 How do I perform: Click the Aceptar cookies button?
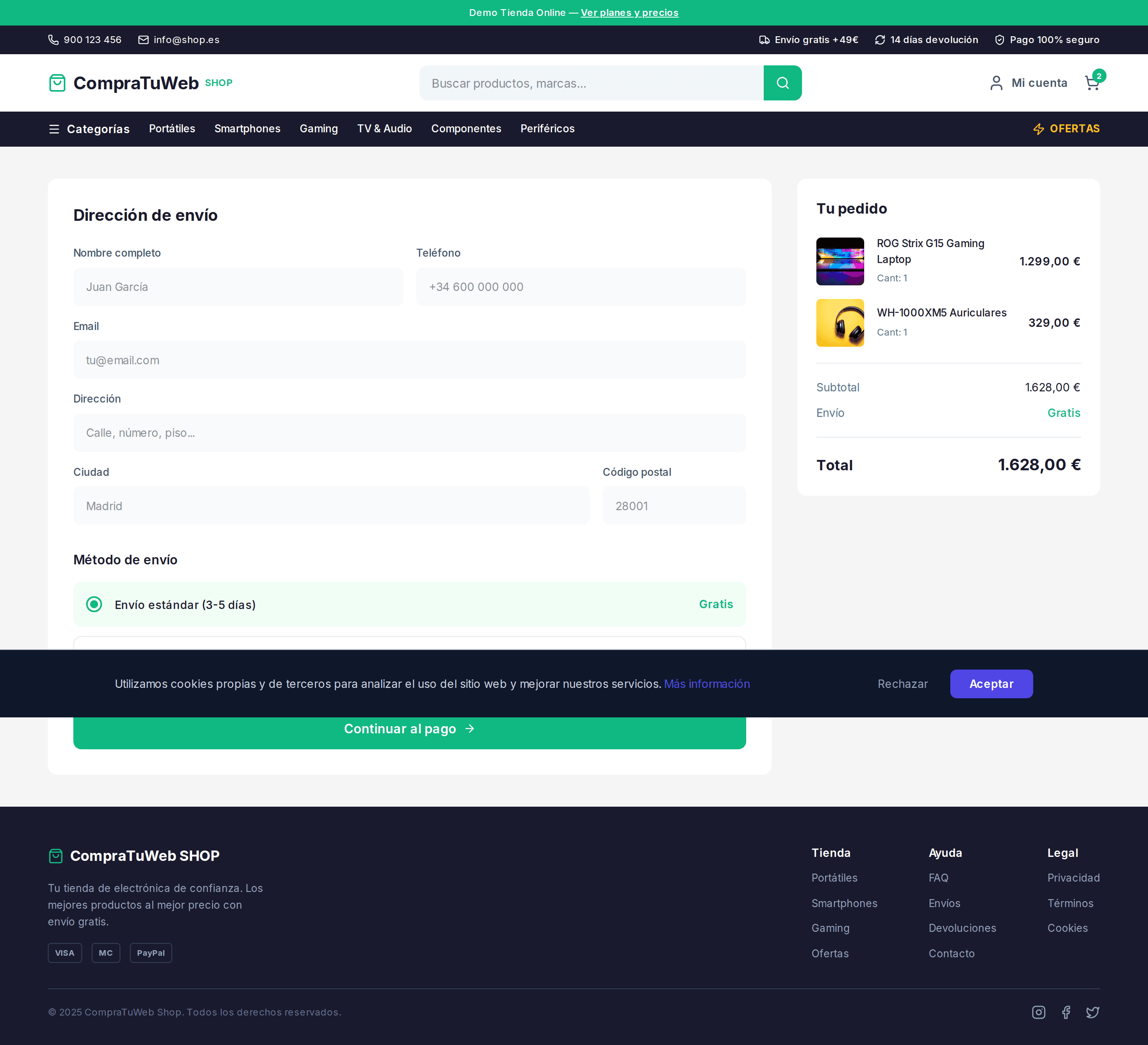tap(991, 684)
